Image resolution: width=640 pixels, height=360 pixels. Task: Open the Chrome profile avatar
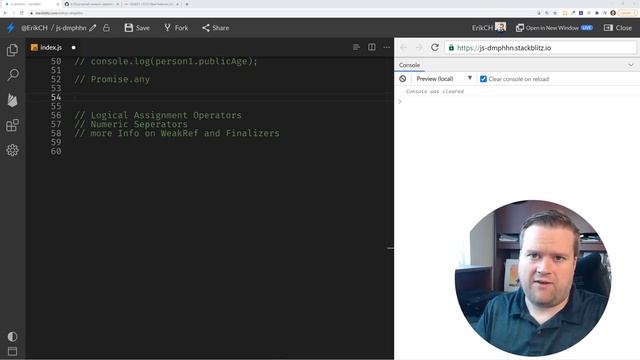point(613,13)
